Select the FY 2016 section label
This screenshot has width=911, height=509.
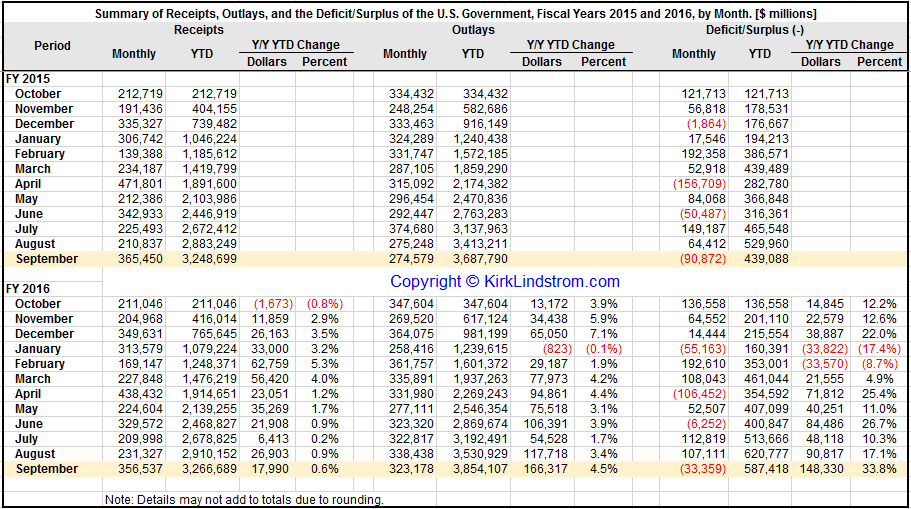coord(28,289)
